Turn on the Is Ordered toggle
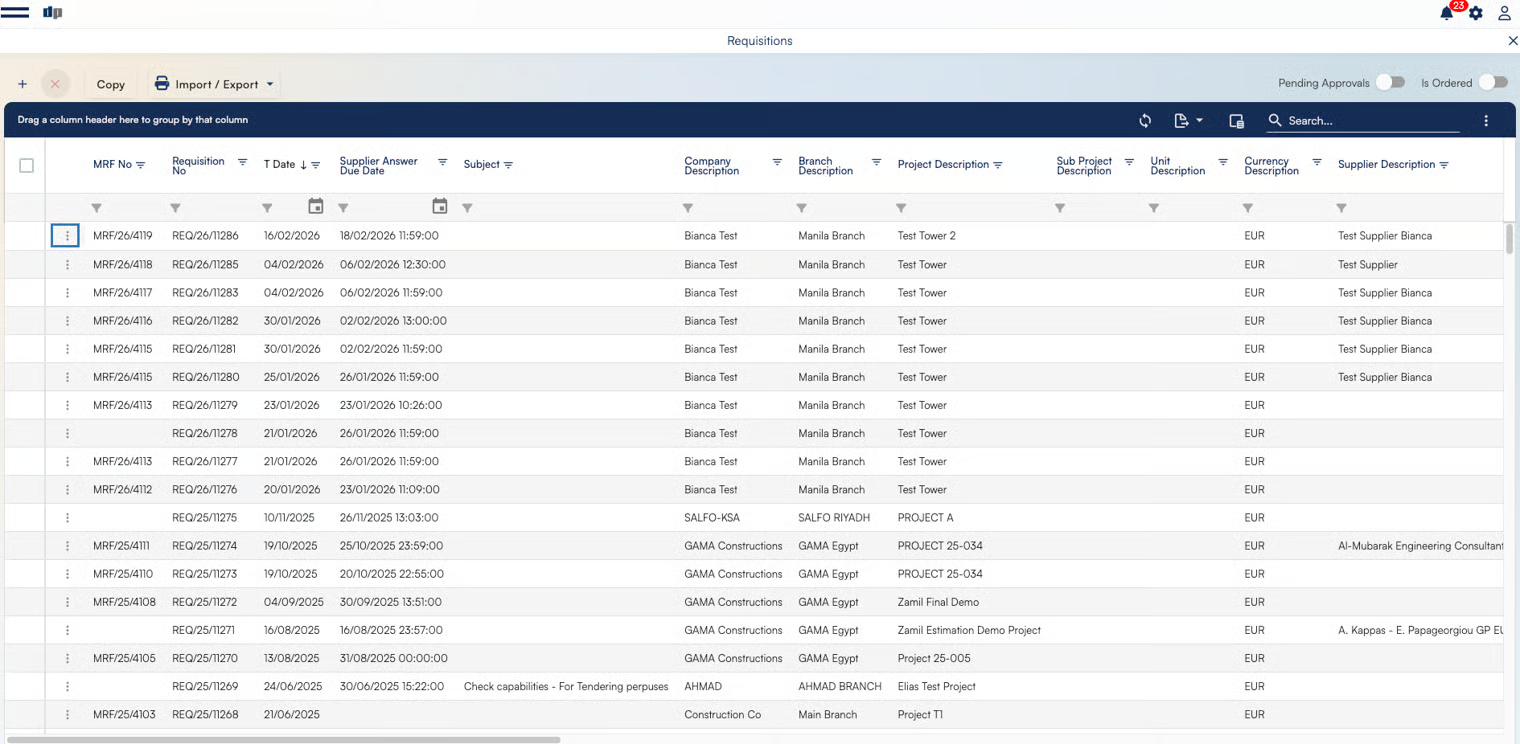1520x744 pixels. (1492, 83)
